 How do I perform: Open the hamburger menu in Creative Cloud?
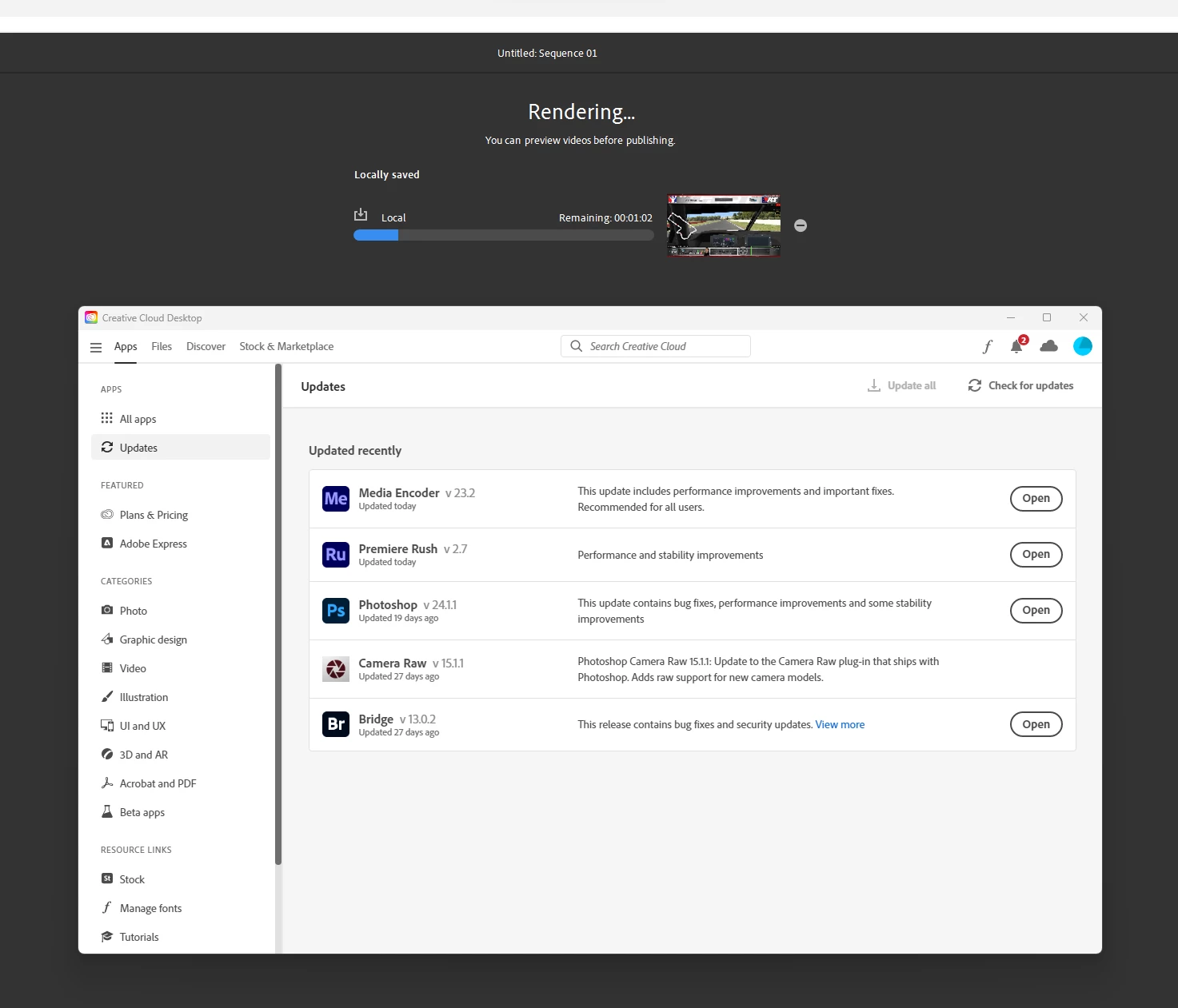tap(96, 347)
